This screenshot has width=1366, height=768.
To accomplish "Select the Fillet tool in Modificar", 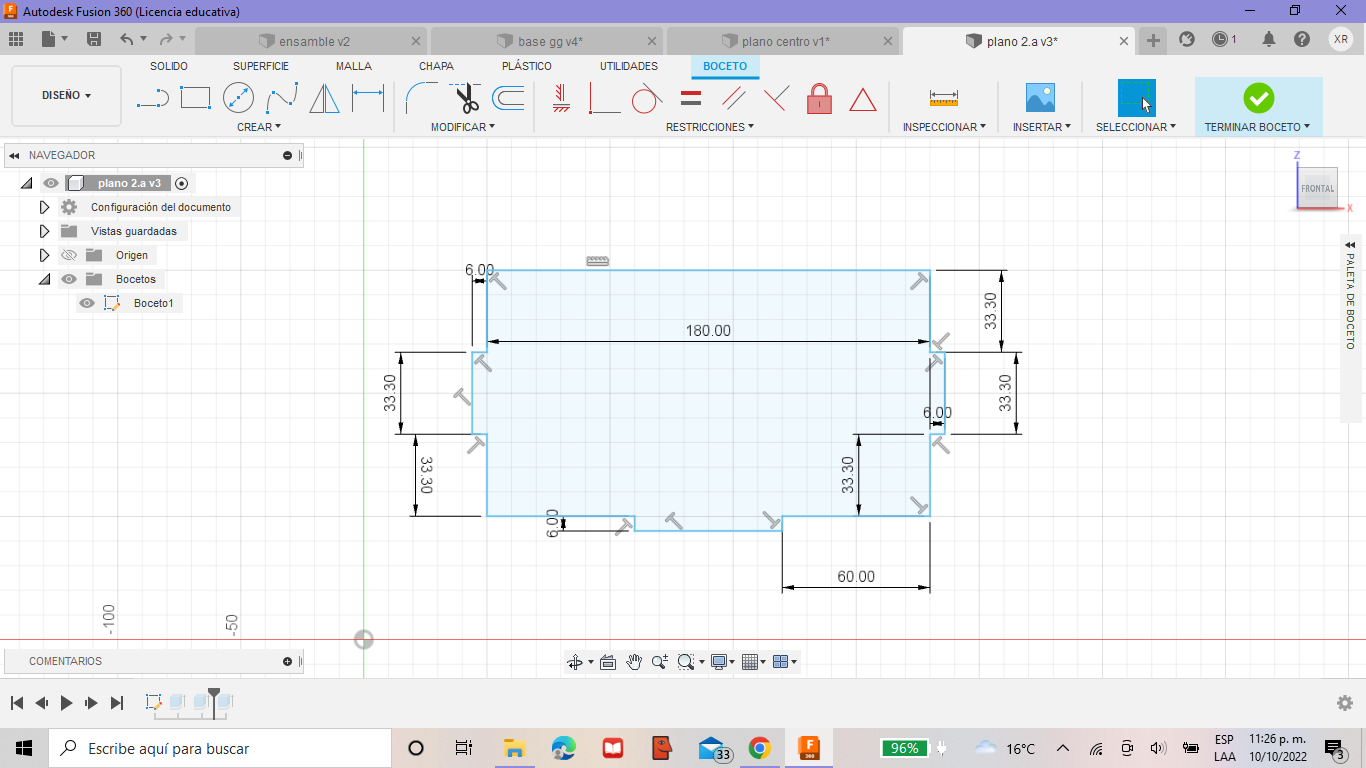I will pos(420,99).
